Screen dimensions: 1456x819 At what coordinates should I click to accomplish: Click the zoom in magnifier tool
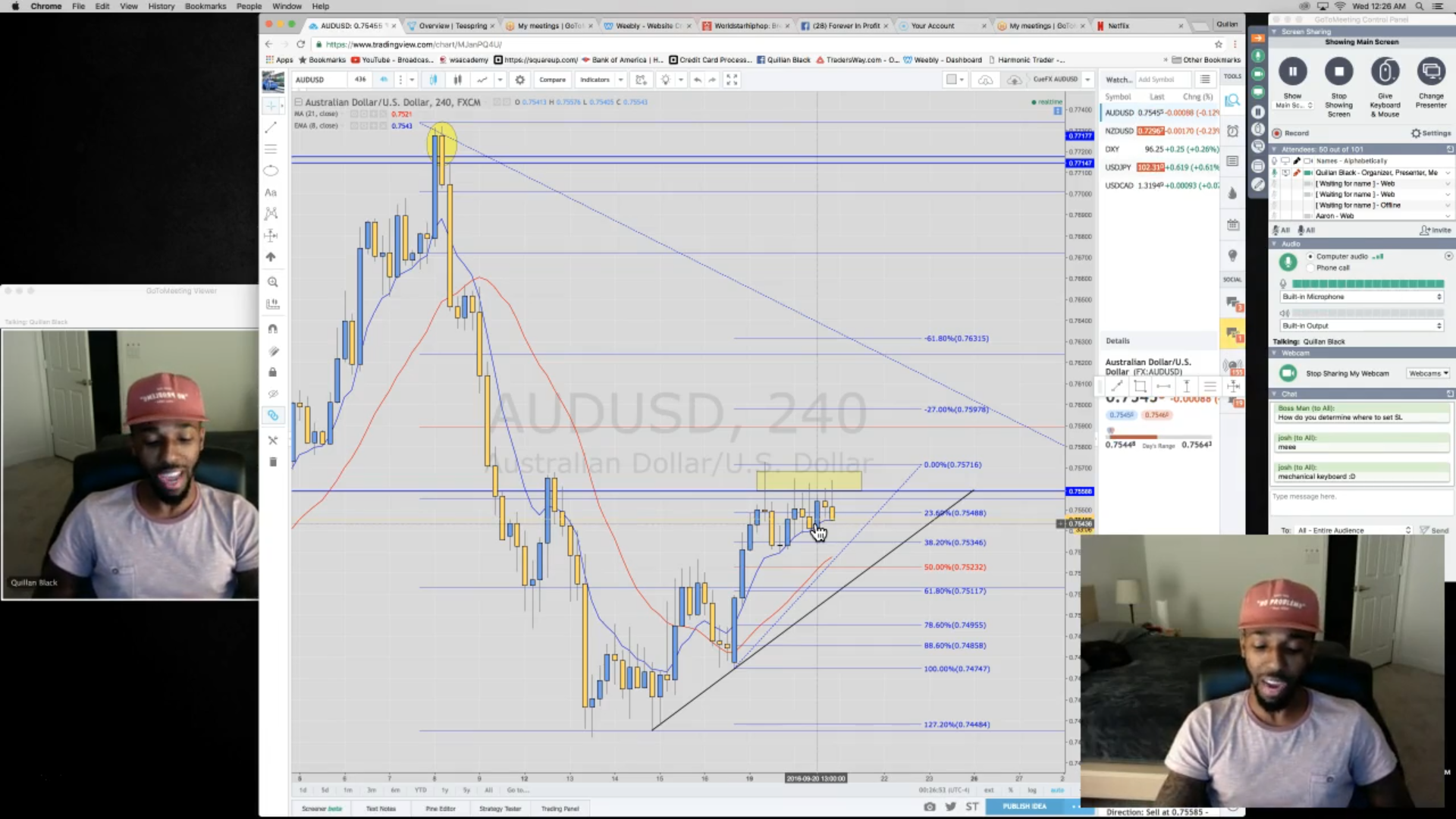[272, 282]
